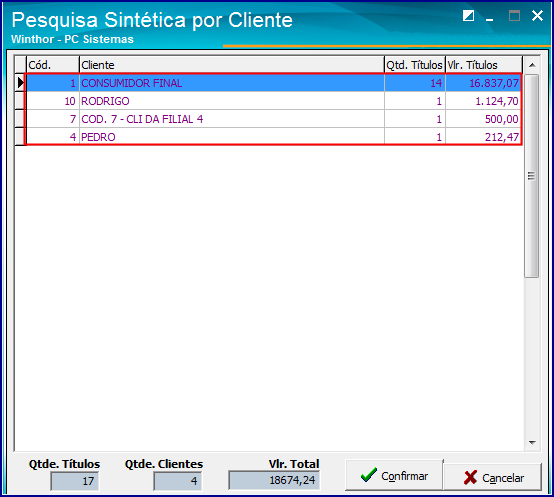Select the RODRIGO client row

(274, 101)
